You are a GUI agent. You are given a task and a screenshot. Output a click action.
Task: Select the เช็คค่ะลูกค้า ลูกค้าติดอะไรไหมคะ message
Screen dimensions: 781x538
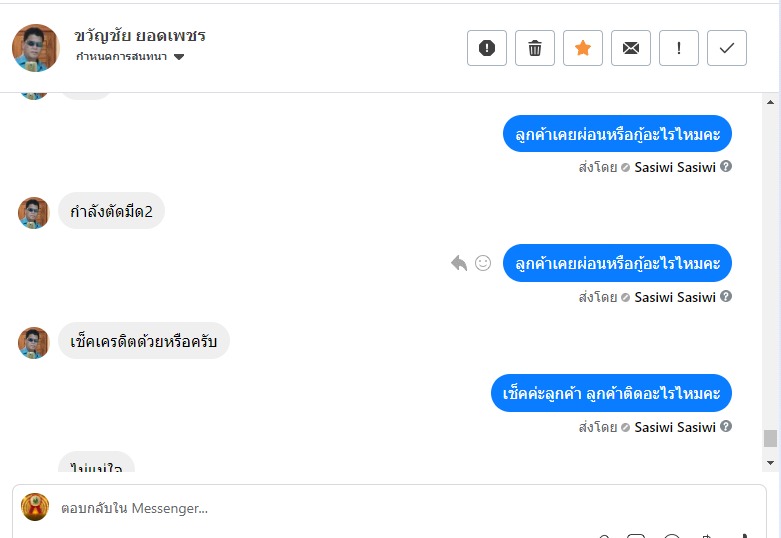[x=612, y=394]
